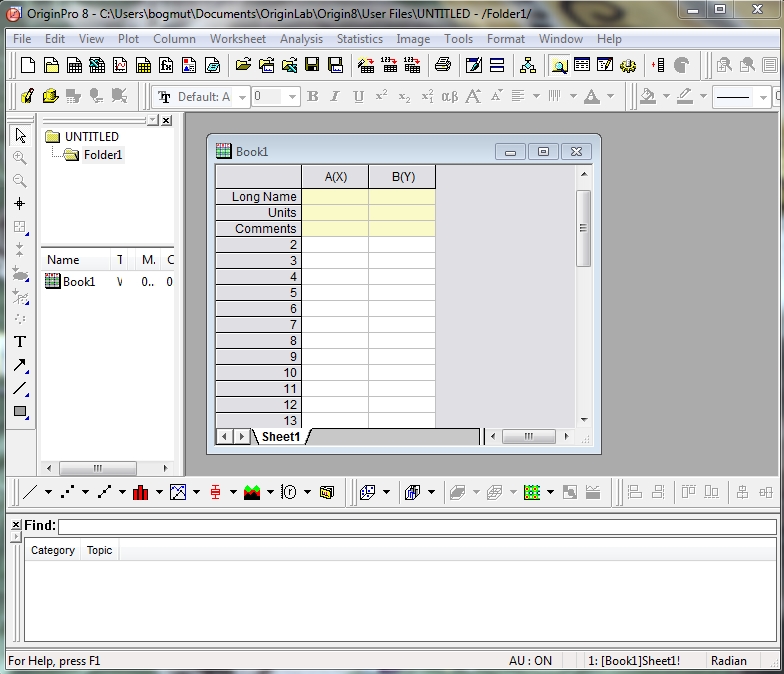Open the font name dropdown
This screenshot has height=674, width=784.
(242, 96)
